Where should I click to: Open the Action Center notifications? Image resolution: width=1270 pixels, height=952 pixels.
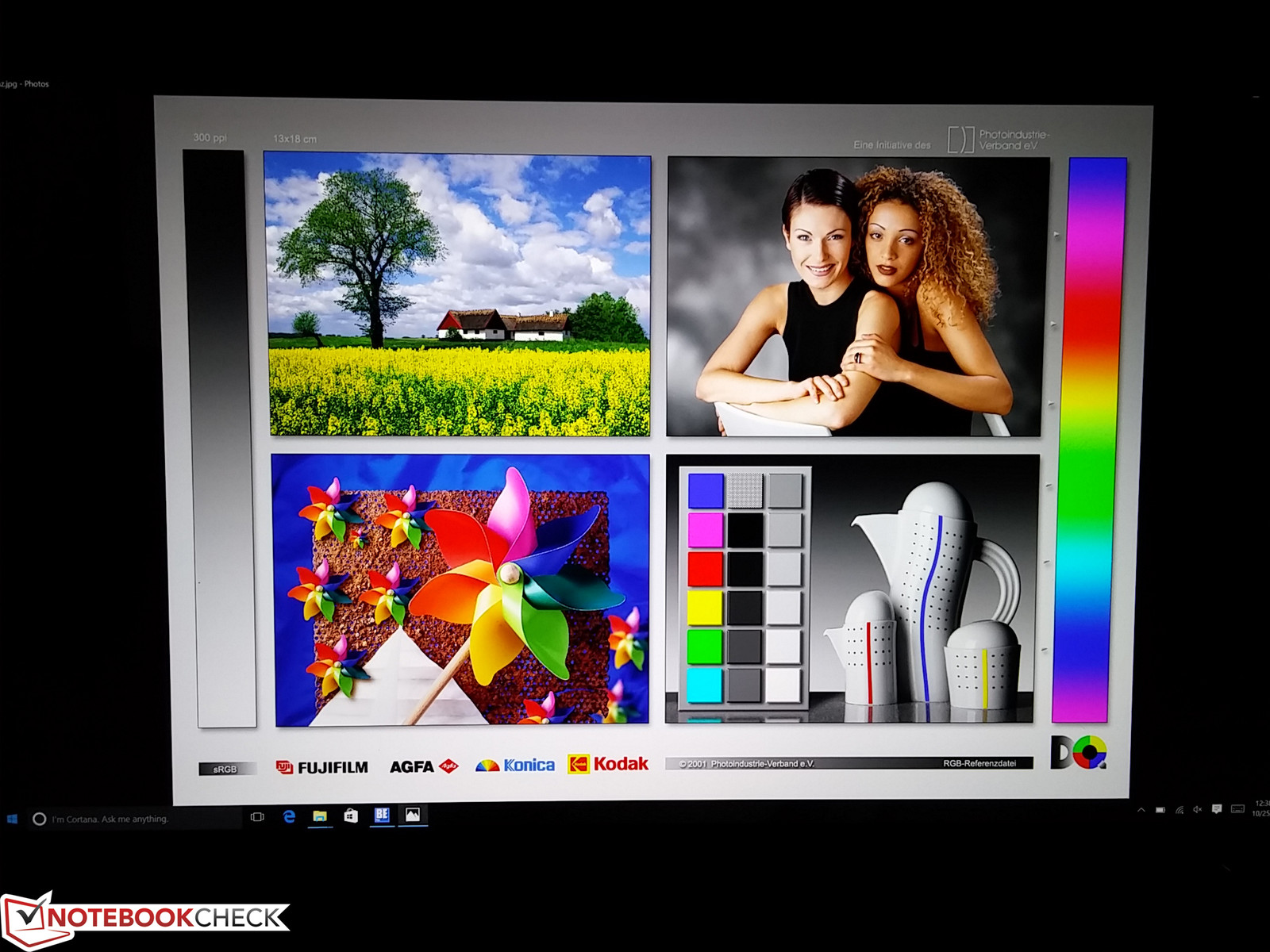[1217, 809]
